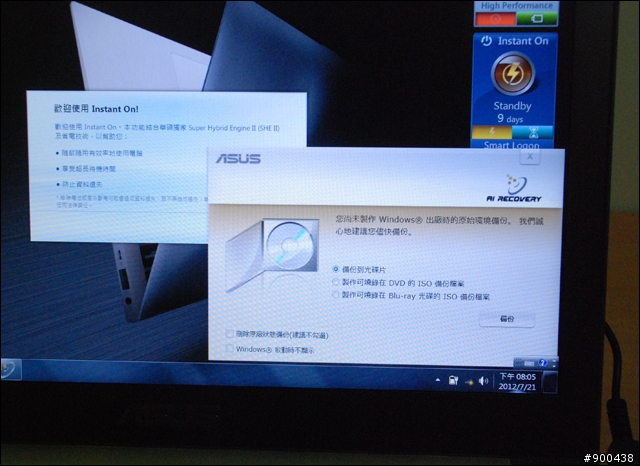Click the power plug battery tray icon
Viewport: 640px width, 466px height.
click(453, 381)
